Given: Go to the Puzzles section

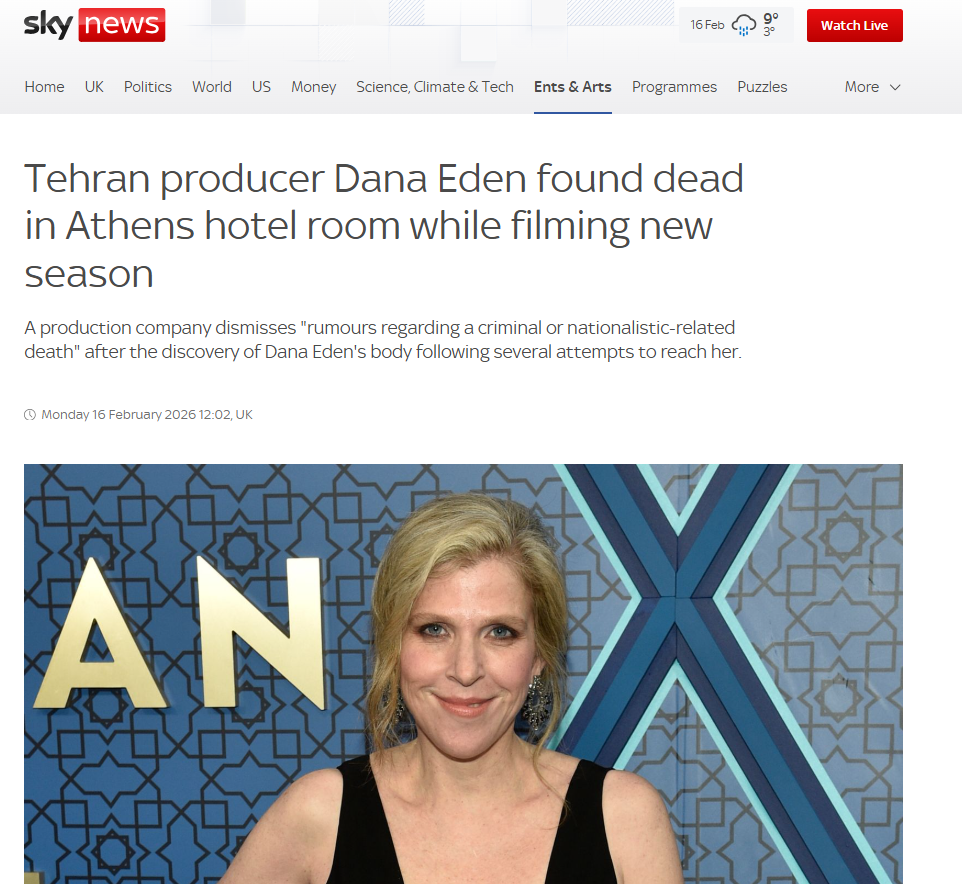Looking at the screenshot, I should (762, 87).
